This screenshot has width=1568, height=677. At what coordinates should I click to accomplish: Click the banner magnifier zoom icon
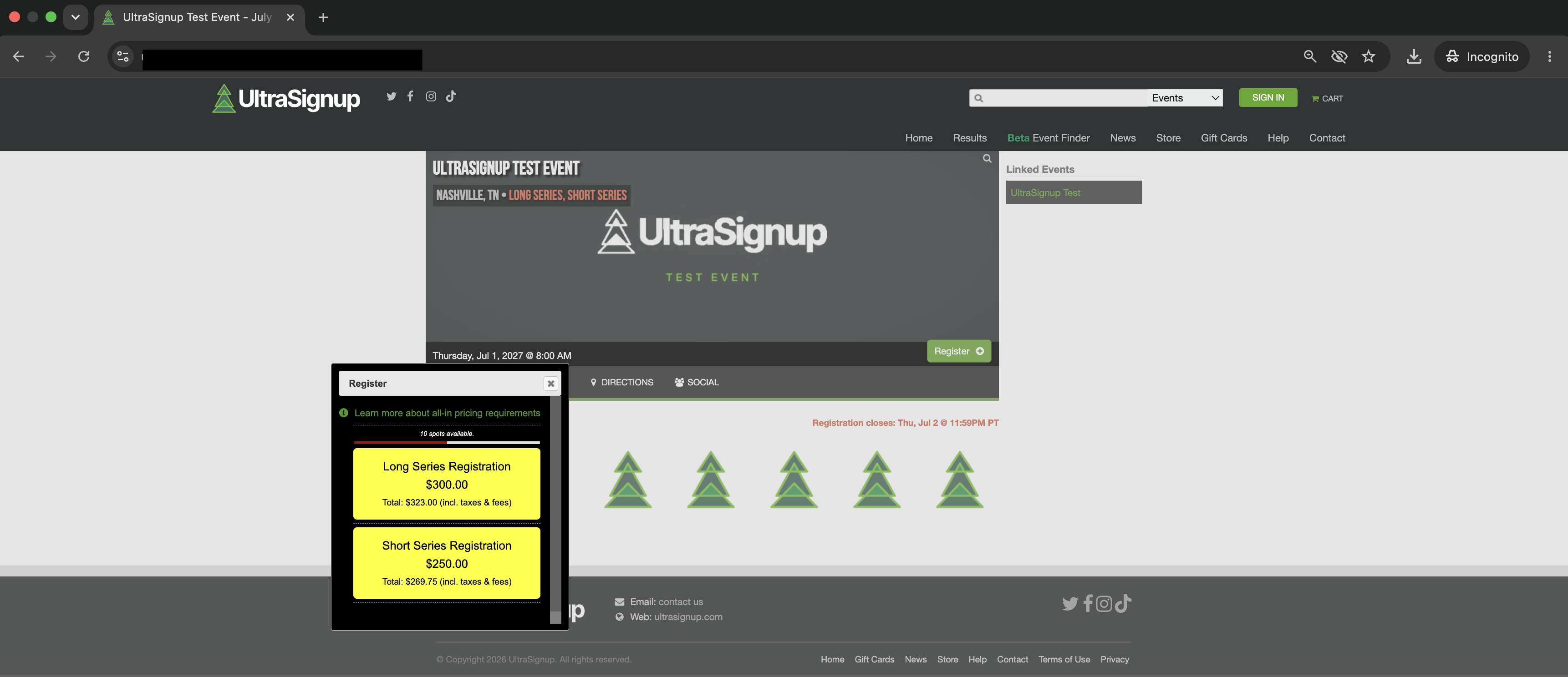point(988,159)
